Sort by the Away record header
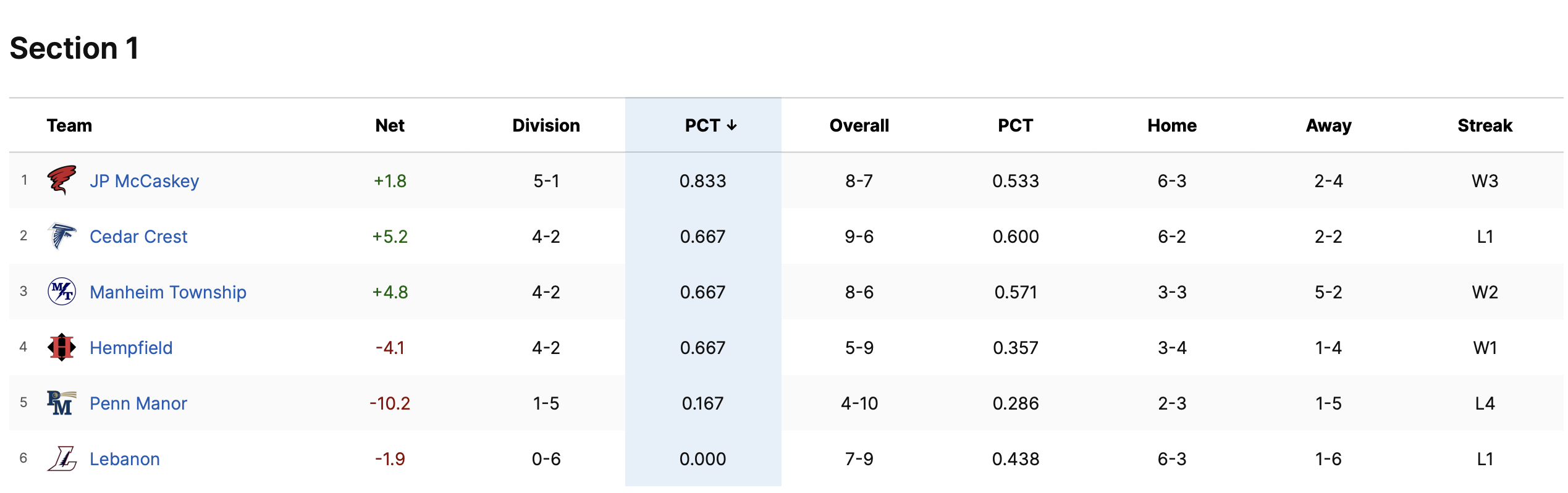Screen dimensions: 1568x493 tap(1328, 125)
